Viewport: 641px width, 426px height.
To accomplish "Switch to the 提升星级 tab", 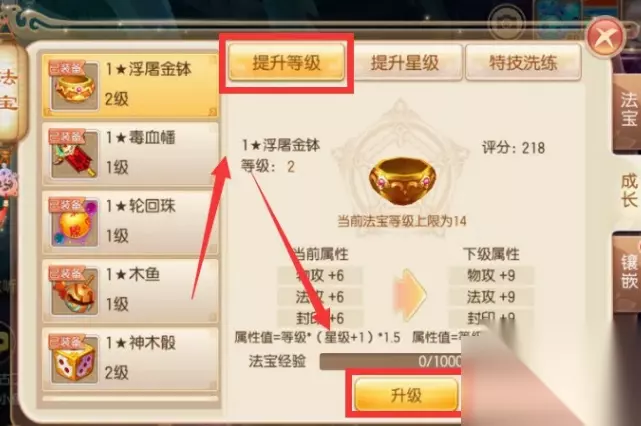I will point(405,63).
